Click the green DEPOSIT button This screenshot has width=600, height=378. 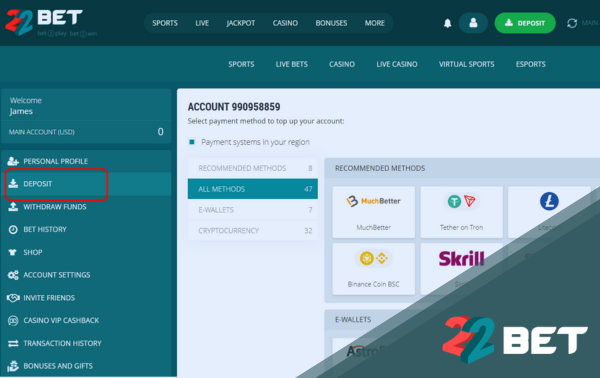525,23
